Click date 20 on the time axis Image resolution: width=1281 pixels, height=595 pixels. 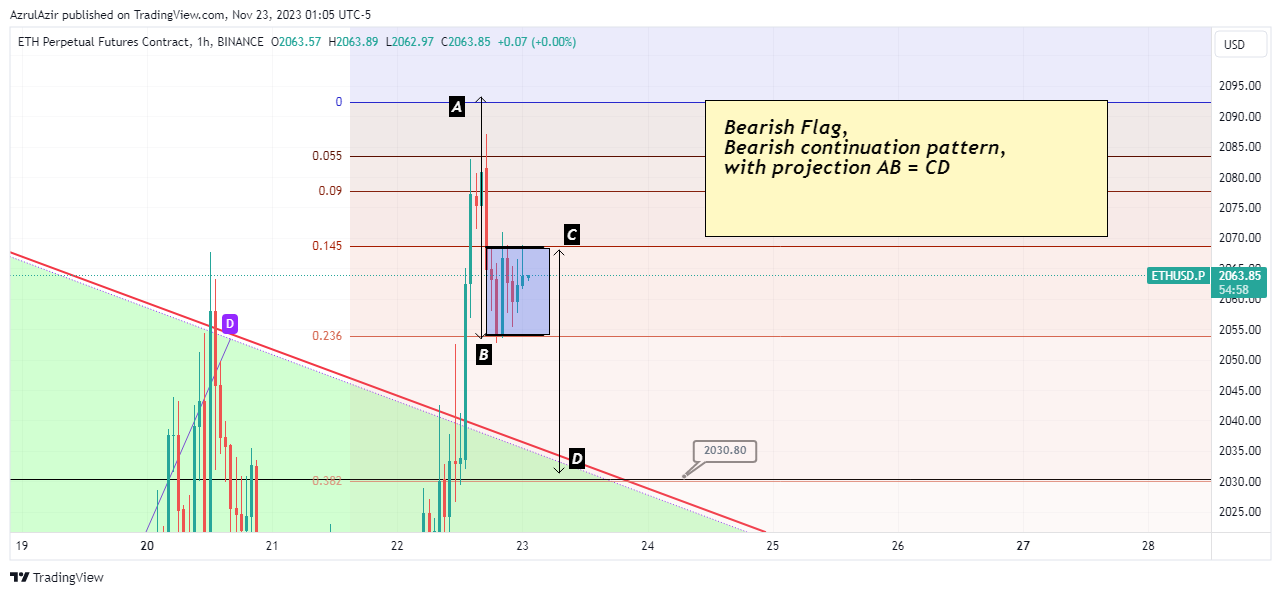147,546
